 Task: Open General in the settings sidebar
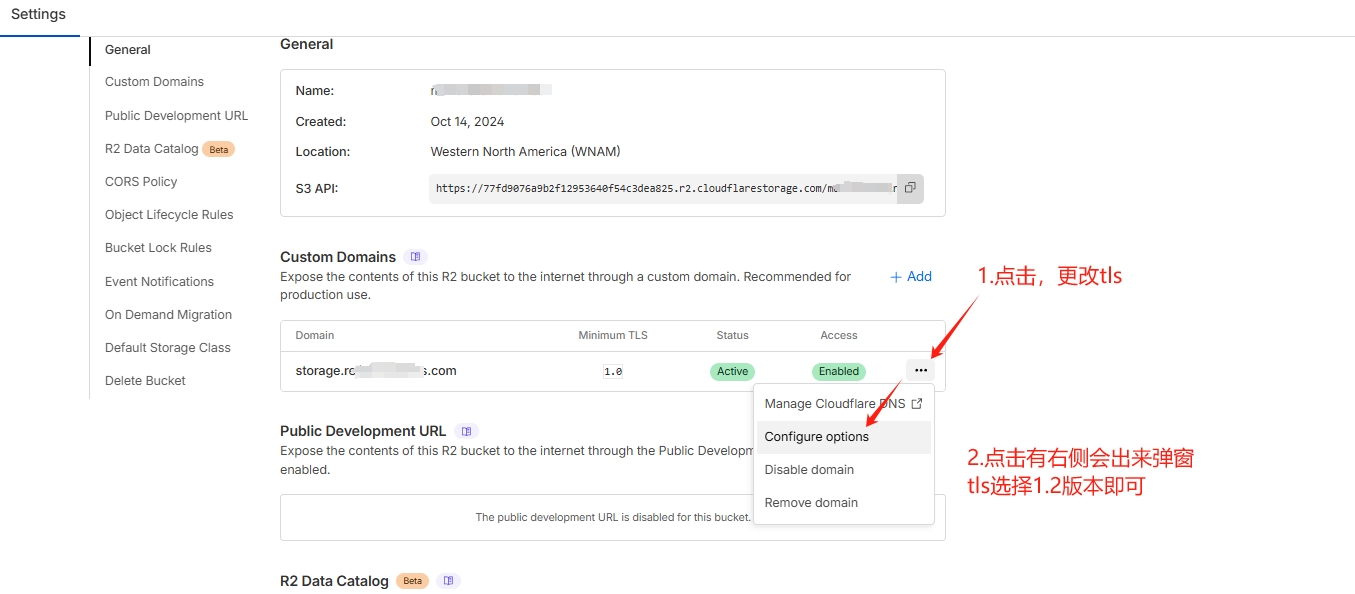click(x=128, y=50)
